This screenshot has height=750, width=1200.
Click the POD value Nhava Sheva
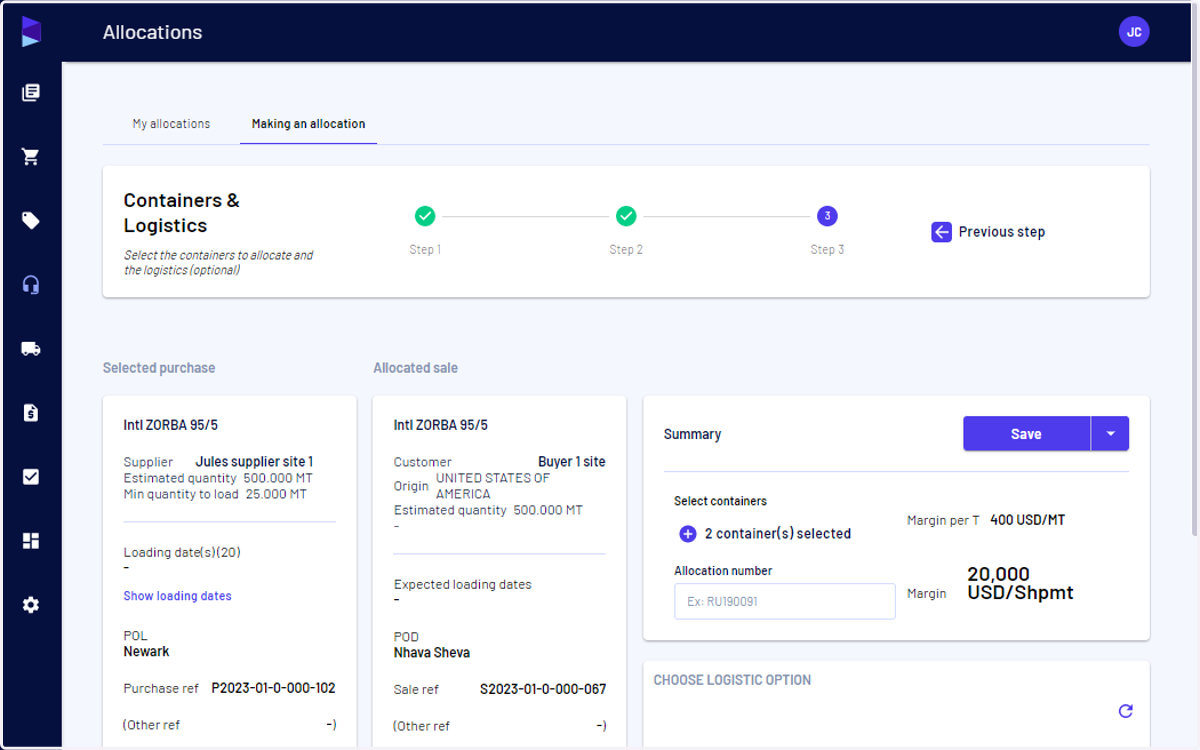coord(432,653)
